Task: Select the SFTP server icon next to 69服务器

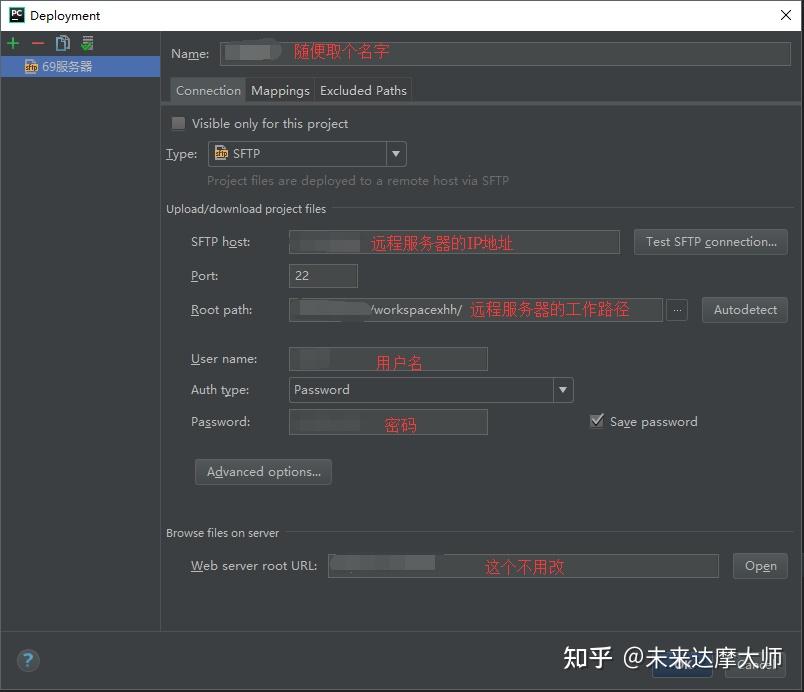Action: (29, 67)
